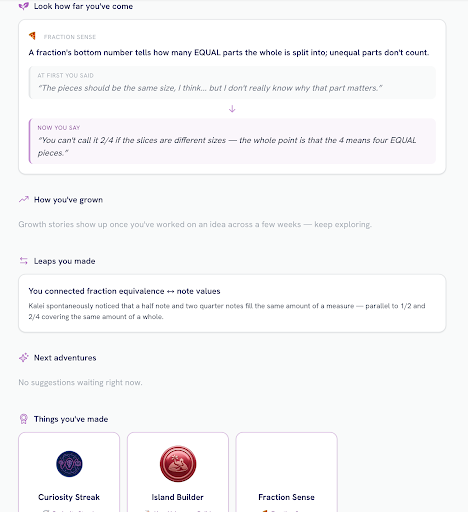Click the 'Look how far you've come' heading
This screenshot has width=468, height=512.
83,6
